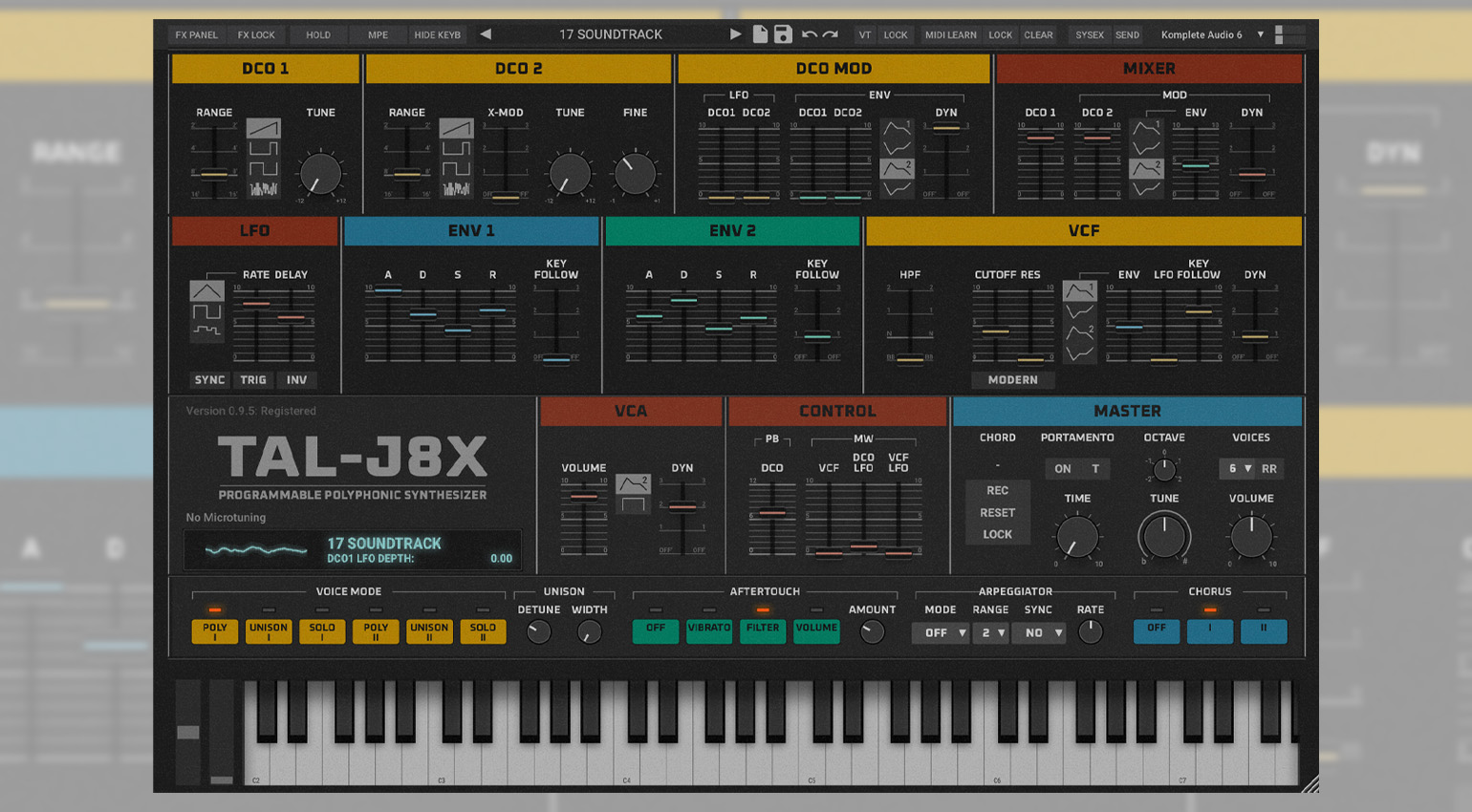The height and width of the screenshot is (812, 1472).
Task: Pick the LFO square wave shape
Action: (x=206, y=311)
